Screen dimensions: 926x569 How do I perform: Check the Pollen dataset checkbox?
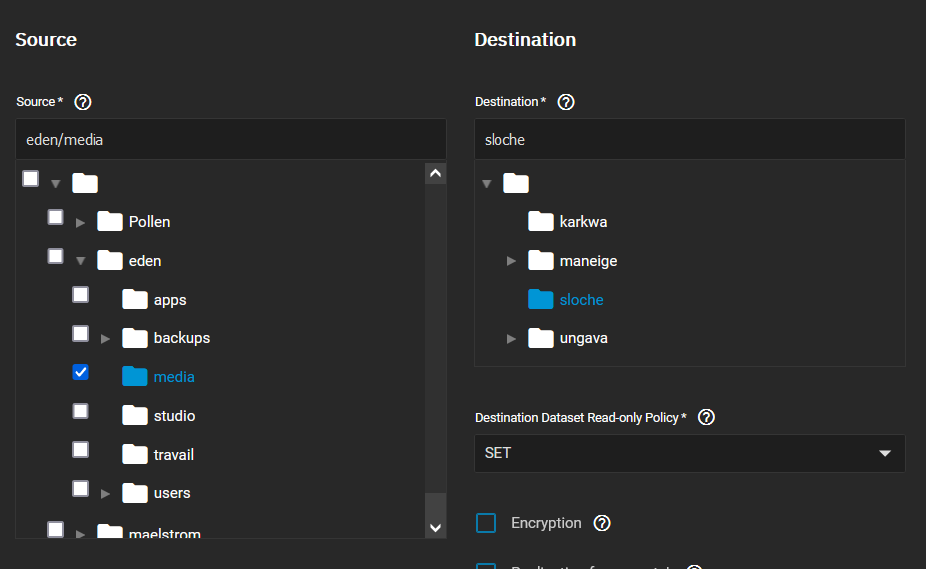click(56, 217)
